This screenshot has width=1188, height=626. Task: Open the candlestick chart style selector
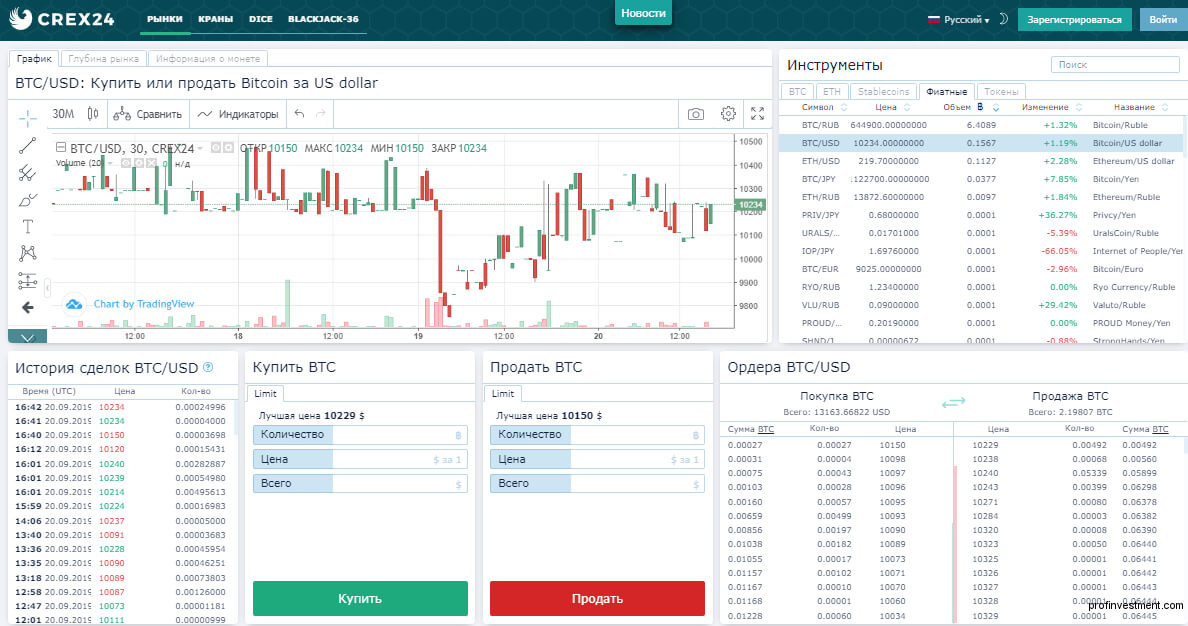tap(93, 114)
